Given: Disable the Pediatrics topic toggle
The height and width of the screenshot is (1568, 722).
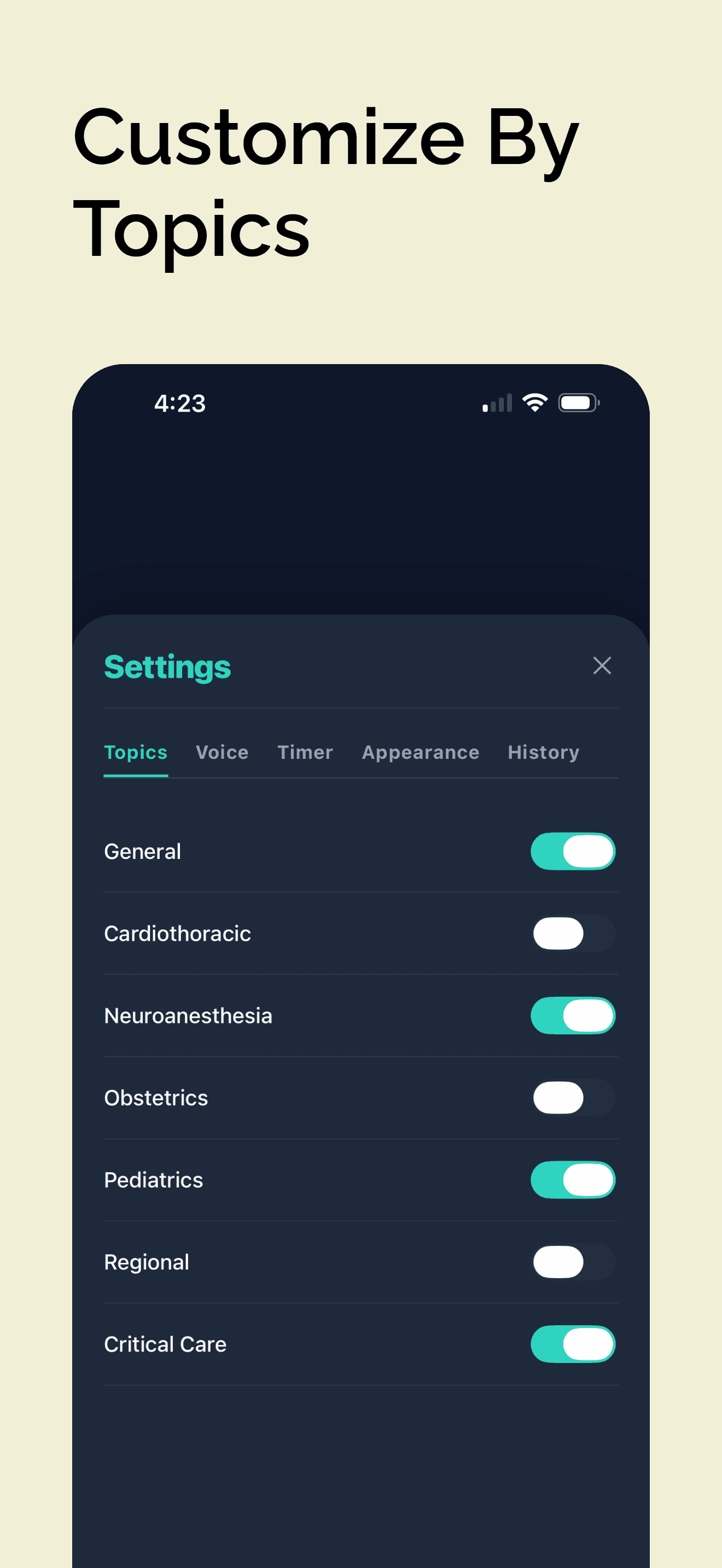Looking at the screenshot, I should tap(572, 1180).
